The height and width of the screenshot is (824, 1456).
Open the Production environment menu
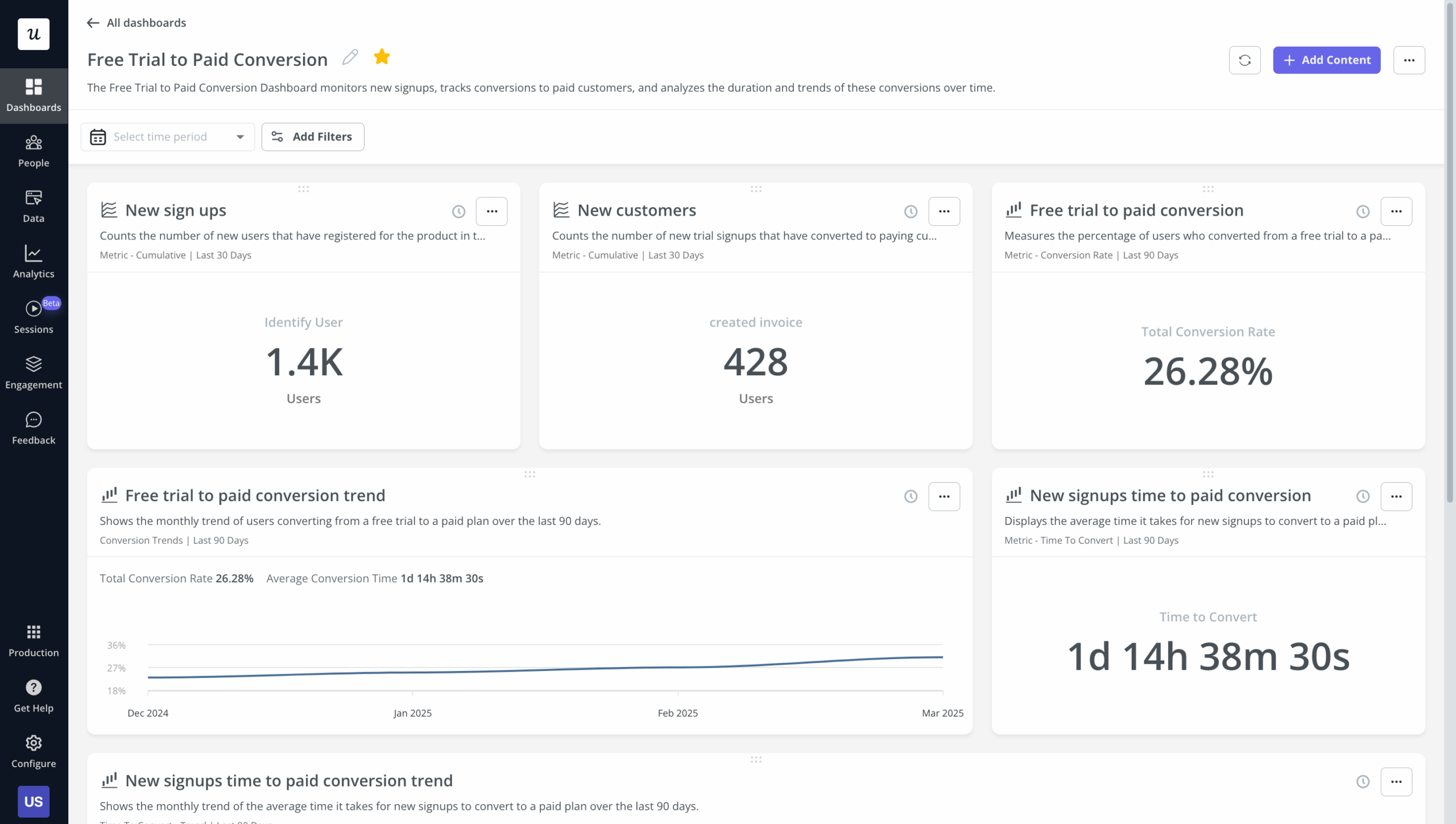[34, 640]
